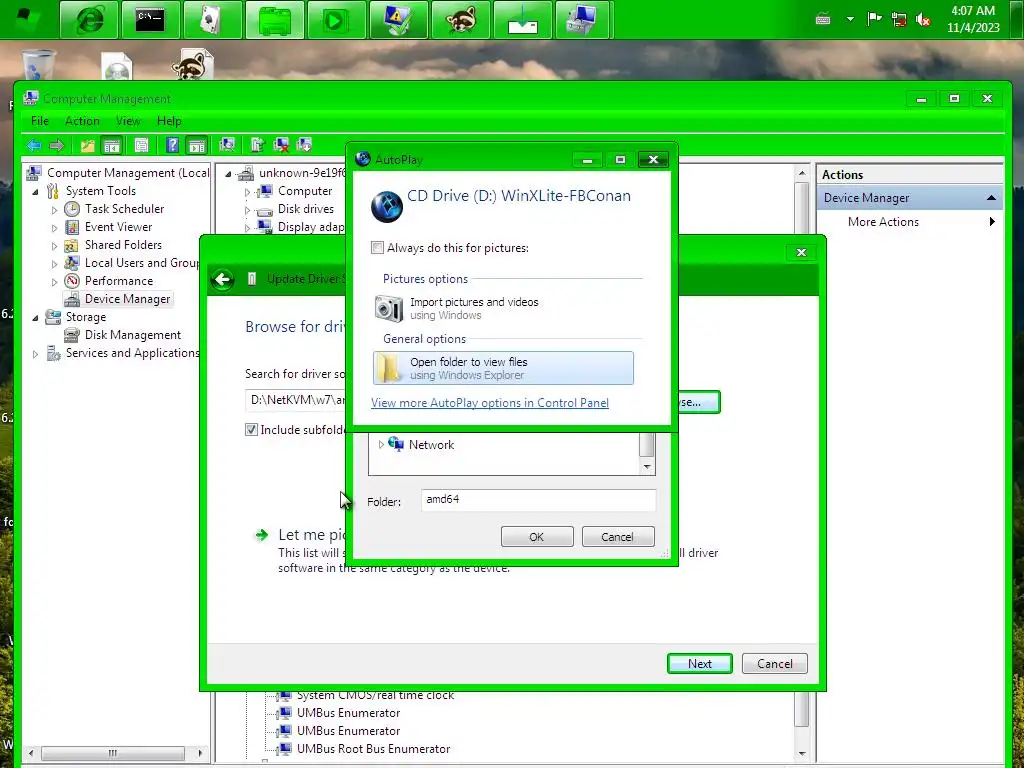Click the Back arrow in Computer Management toolbar
Screen dimensions: 1024x768
click(34, 145)
